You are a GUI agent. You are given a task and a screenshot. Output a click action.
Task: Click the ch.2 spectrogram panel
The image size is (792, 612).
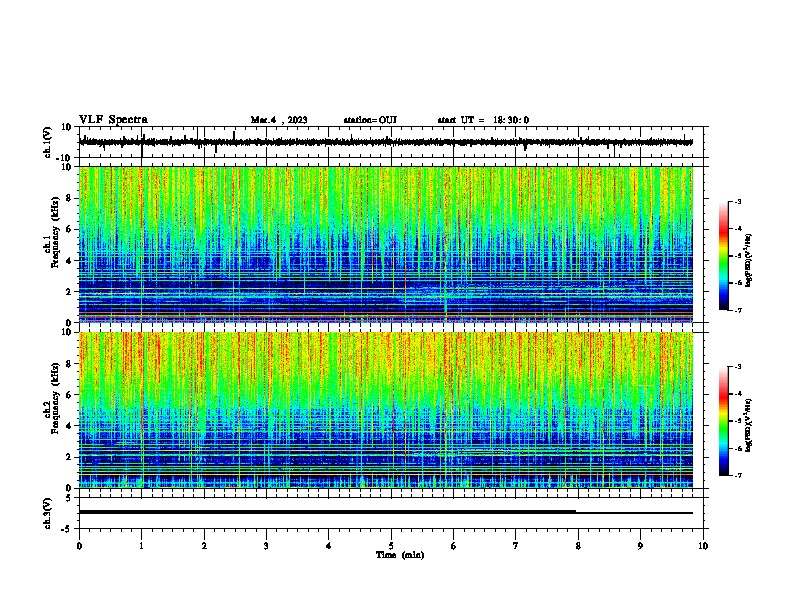pyautogui.click(x=386, y=410)
